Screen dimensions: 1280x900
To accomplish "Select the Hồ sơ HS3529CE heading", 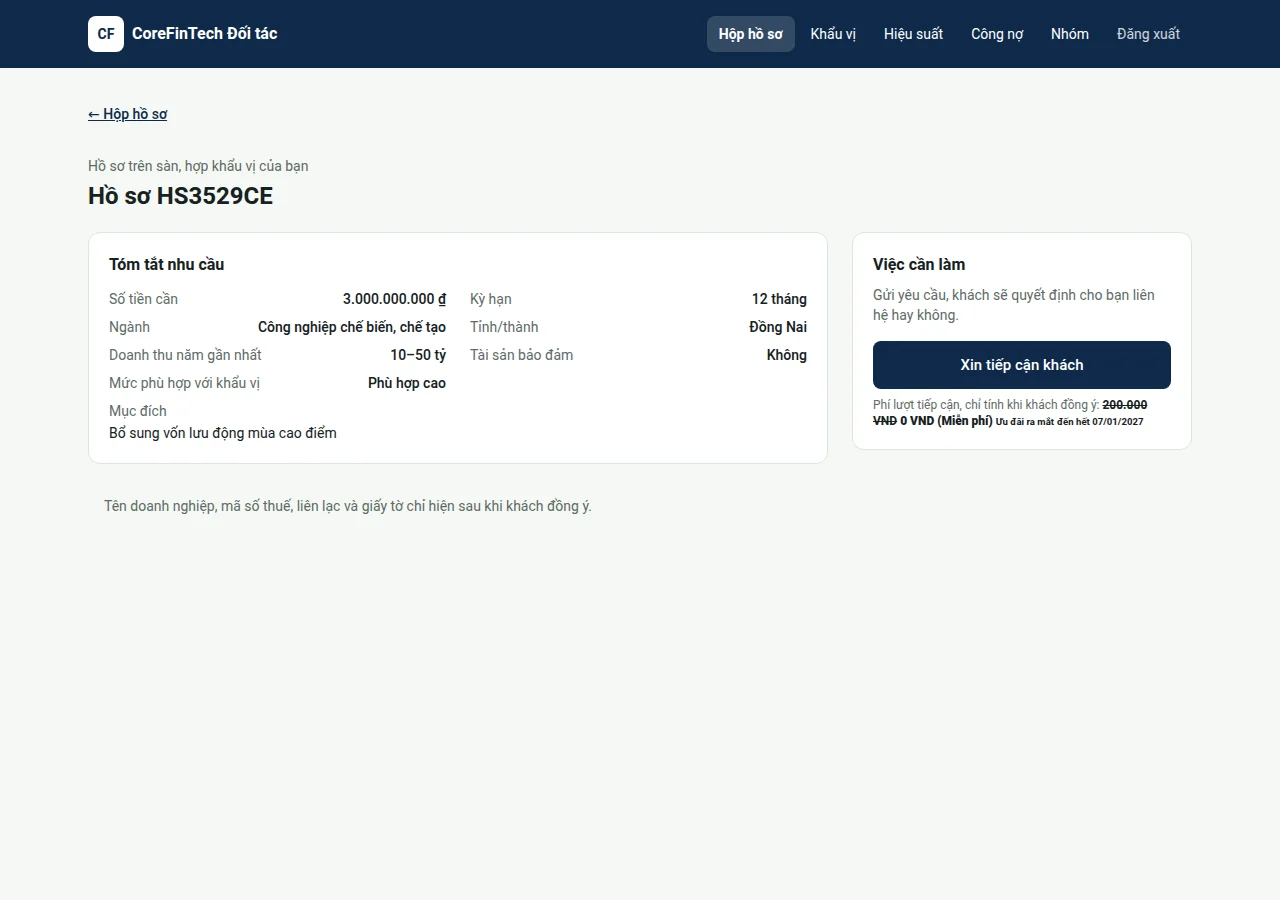I will 180,196.
